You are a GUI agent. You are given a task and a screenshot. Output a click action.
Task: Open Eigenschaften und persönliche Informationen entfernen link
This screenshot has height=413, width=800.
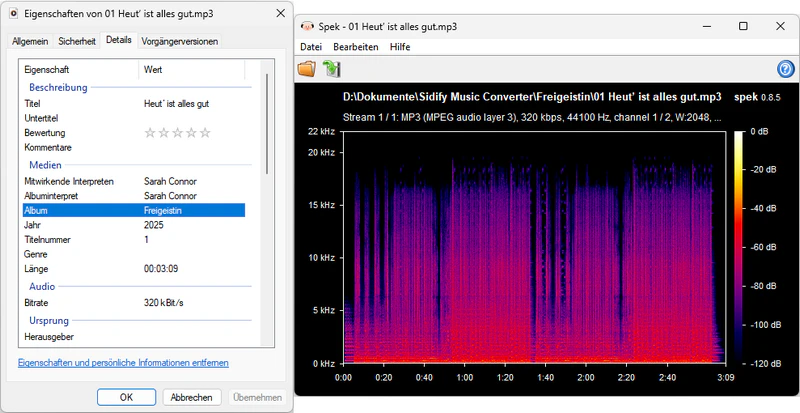click(x=123, y=363)
